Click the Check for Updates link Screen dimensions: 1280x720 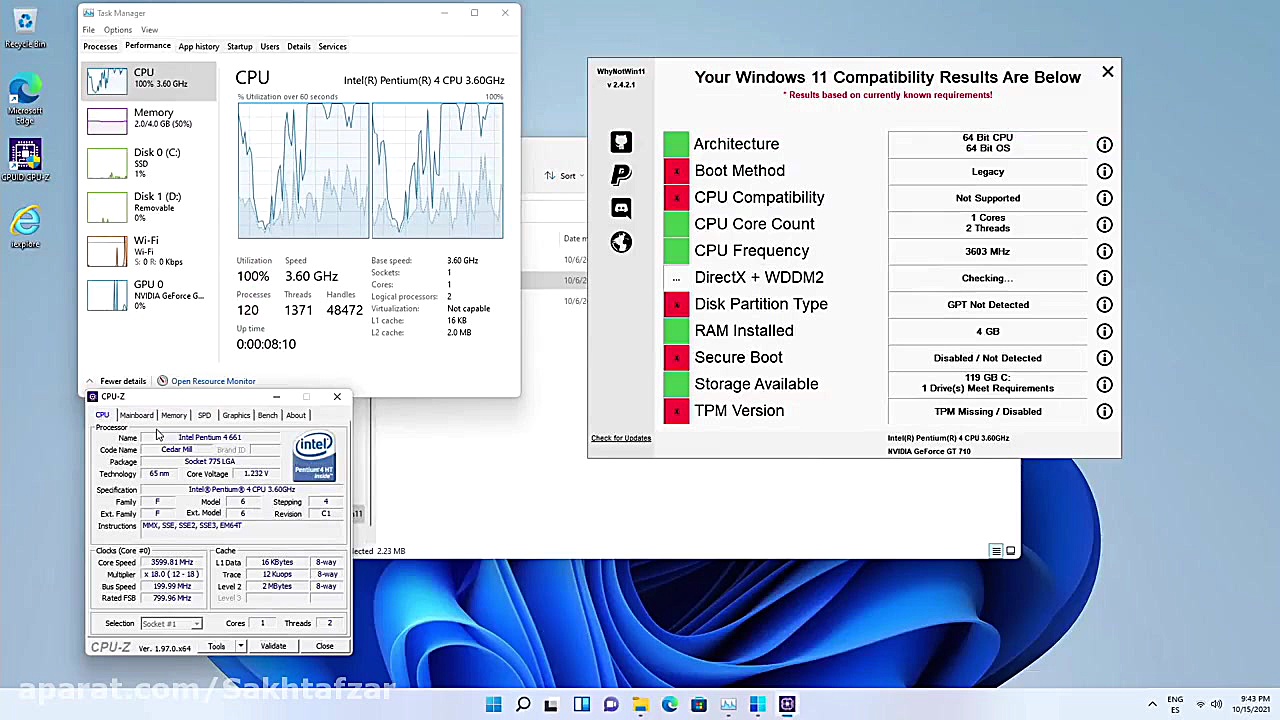pos(621,438)
